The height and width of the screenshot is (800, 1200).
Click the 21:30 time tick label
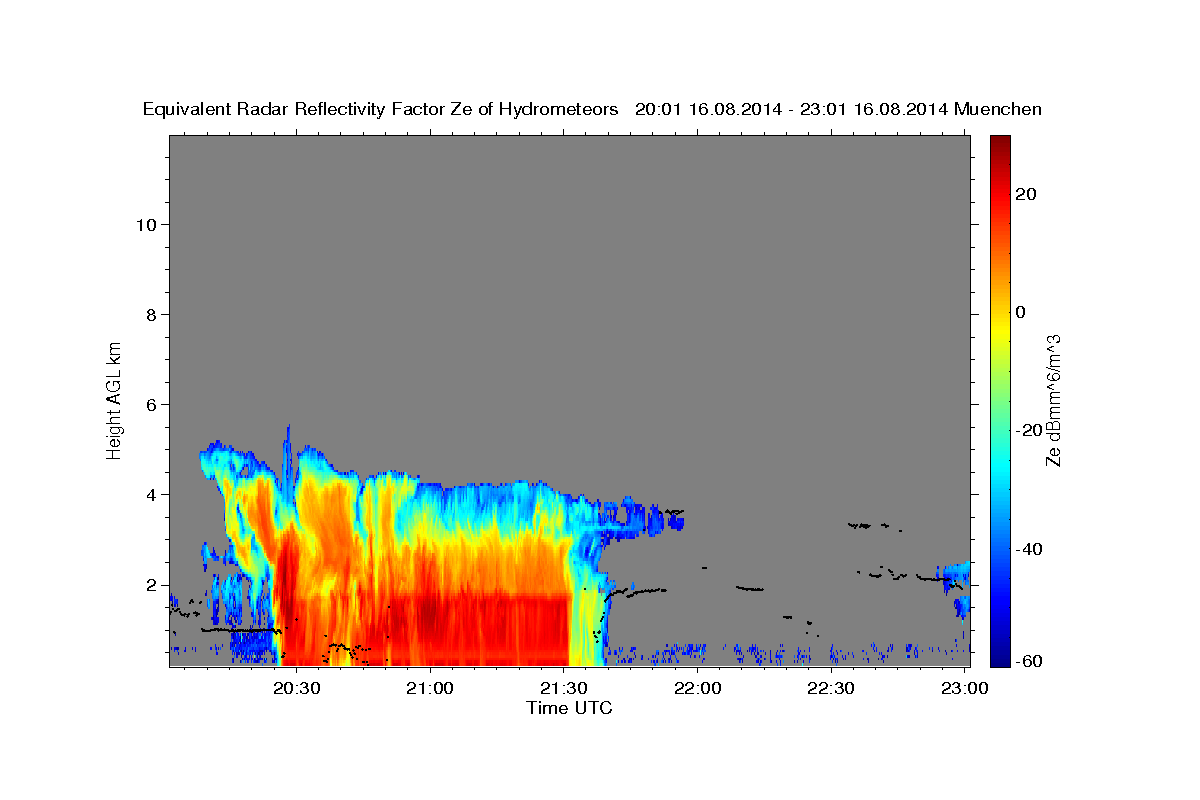coord(563,688)
